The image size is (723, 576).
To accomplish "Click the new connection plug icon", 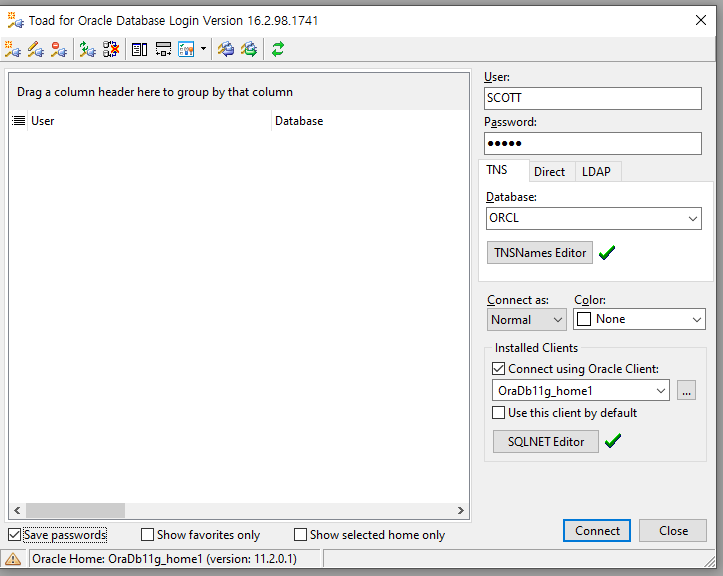I will tap(12, 49).
